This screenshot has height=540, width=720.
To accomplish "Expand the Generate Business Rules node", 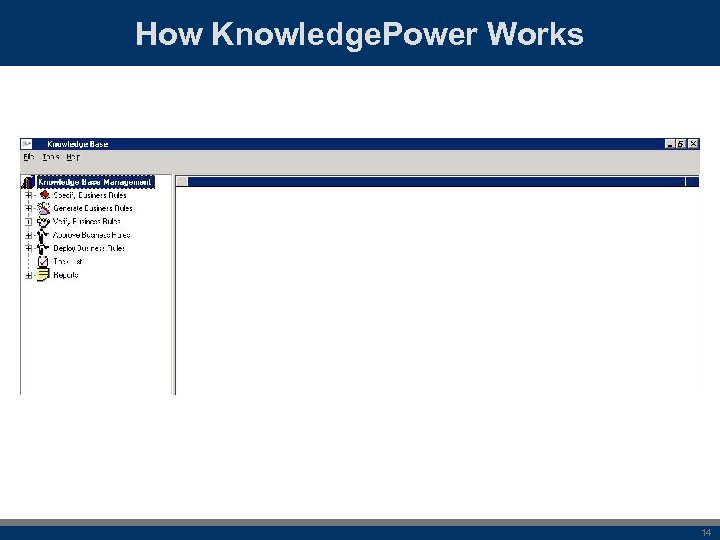I will 28,208.
